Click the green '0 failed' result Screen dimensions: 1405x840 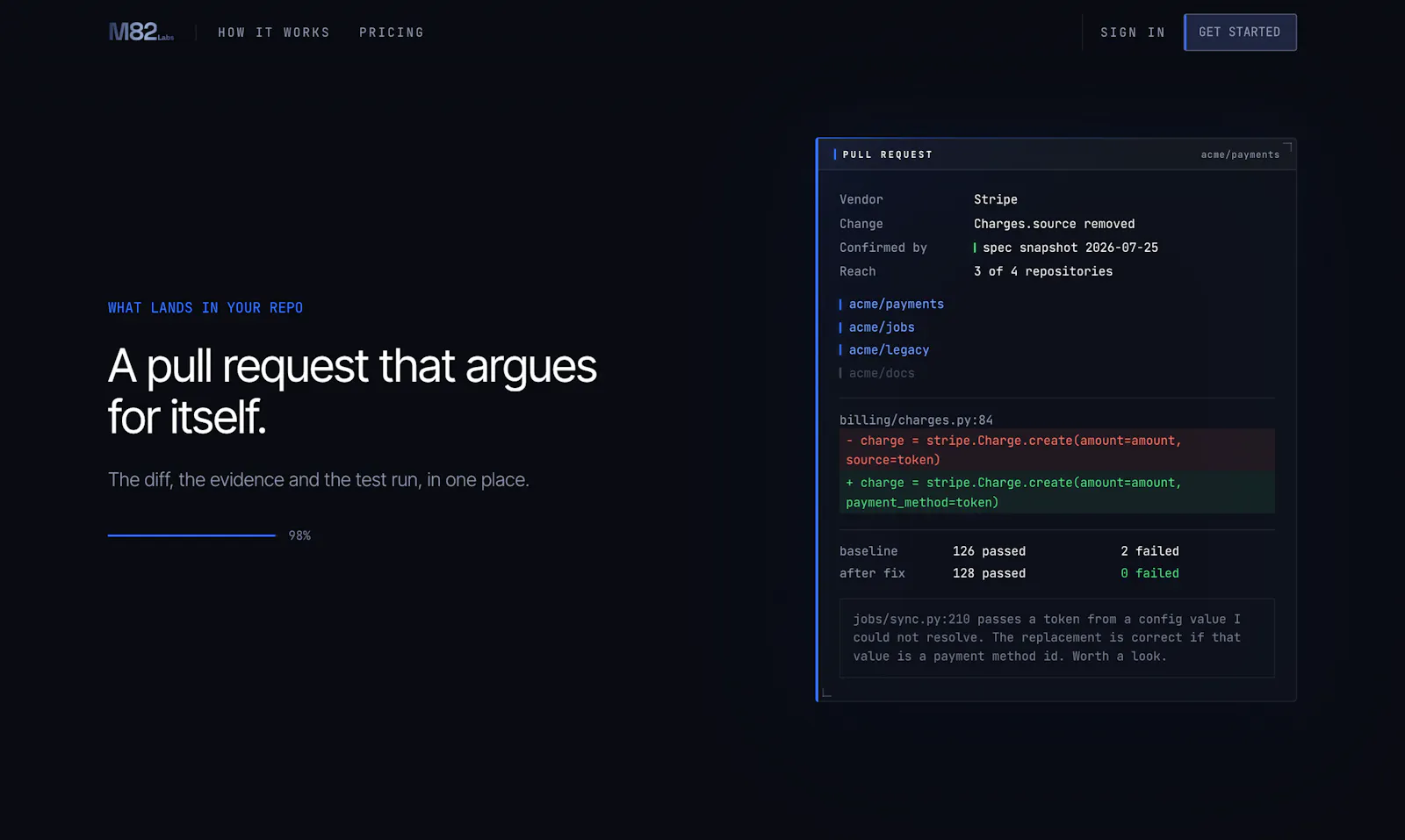coord(1149,573)
